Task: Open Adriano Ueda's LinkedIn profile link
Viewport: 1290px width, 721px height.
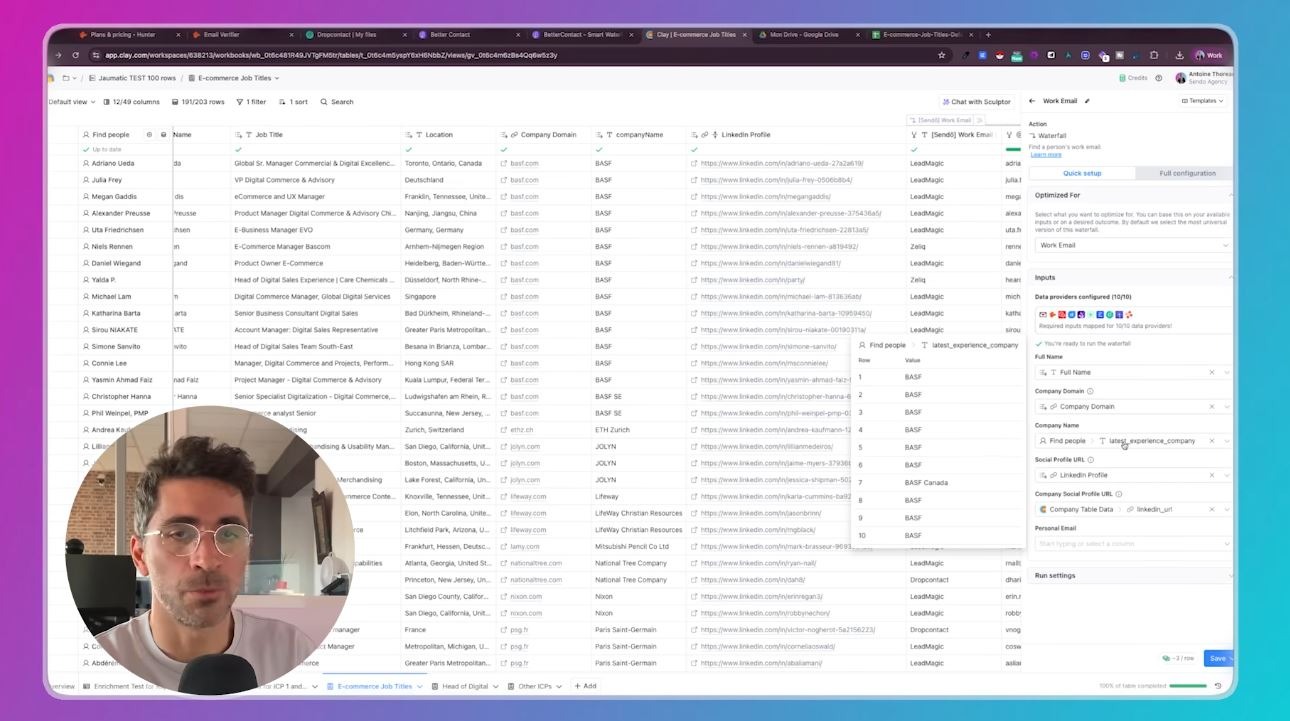Action: [781, 163]
